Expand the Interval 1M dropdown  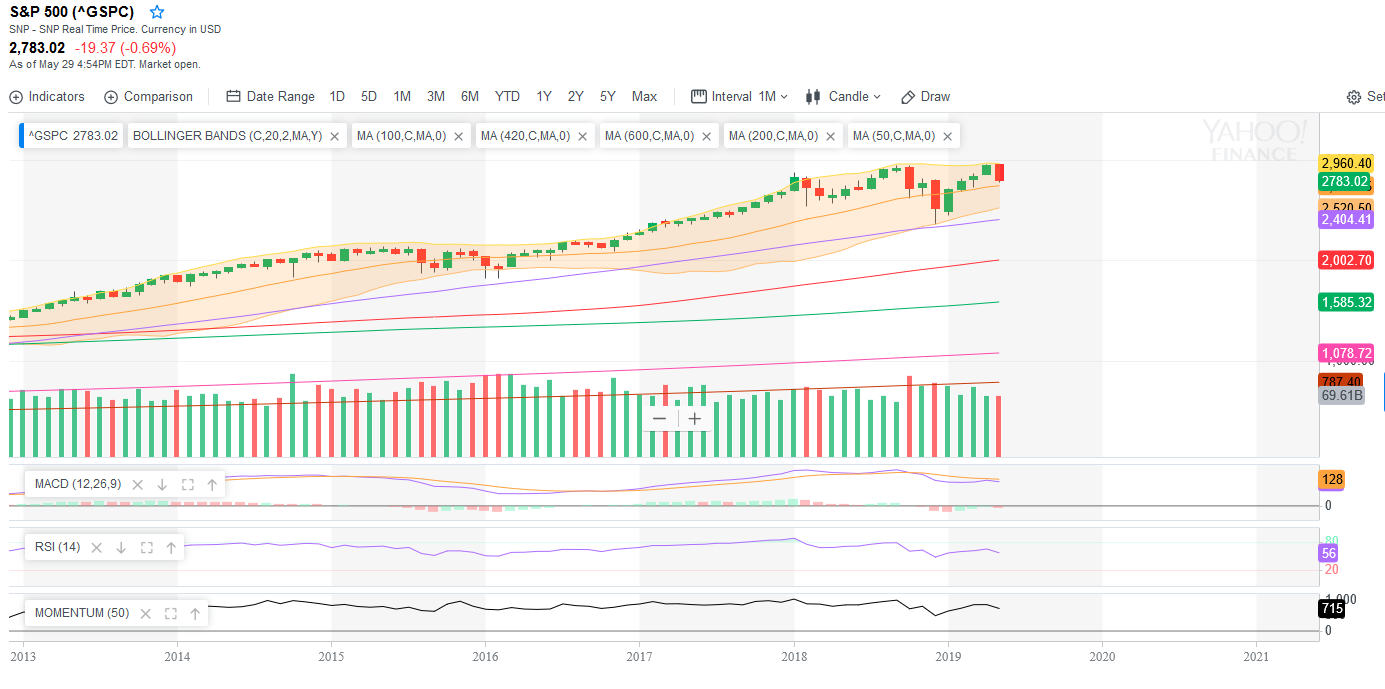pos(740,97)
